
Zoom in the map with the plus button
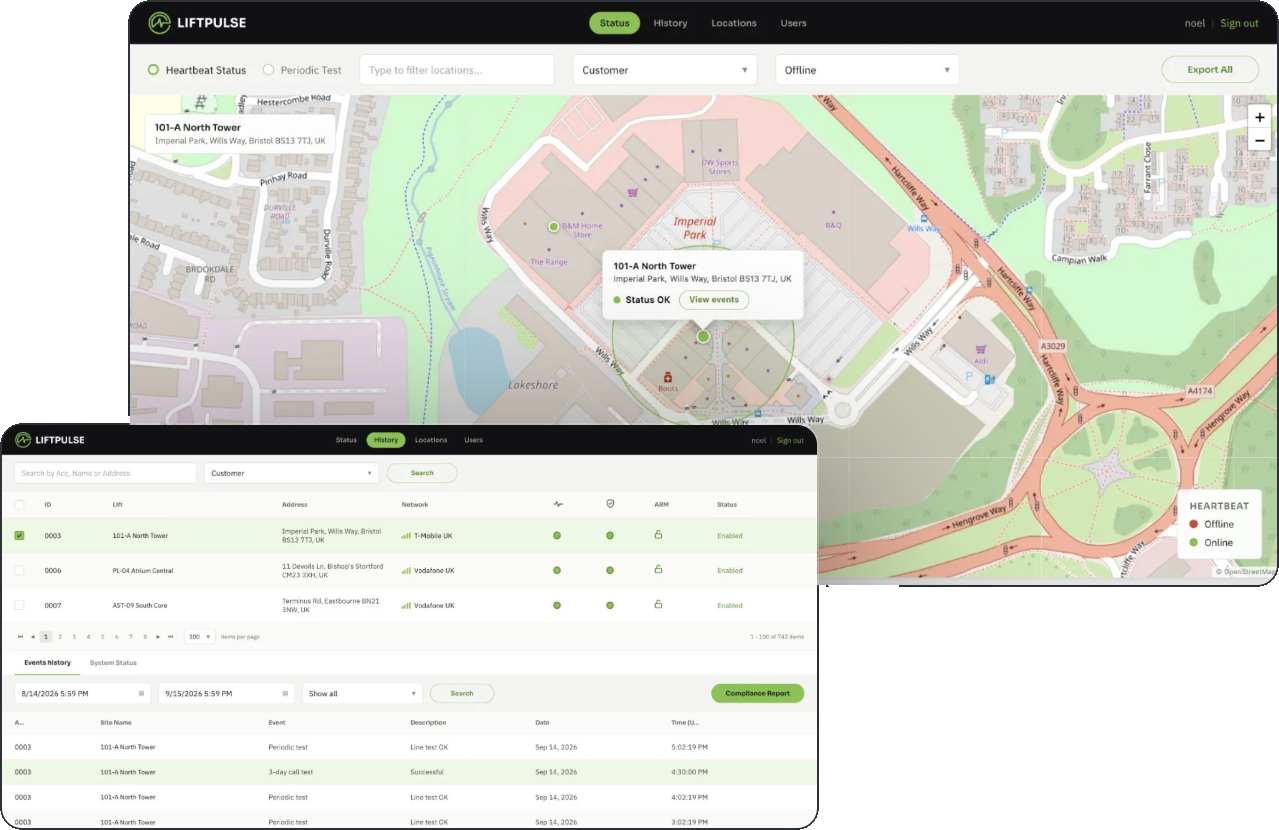[x=1260, y=117]
